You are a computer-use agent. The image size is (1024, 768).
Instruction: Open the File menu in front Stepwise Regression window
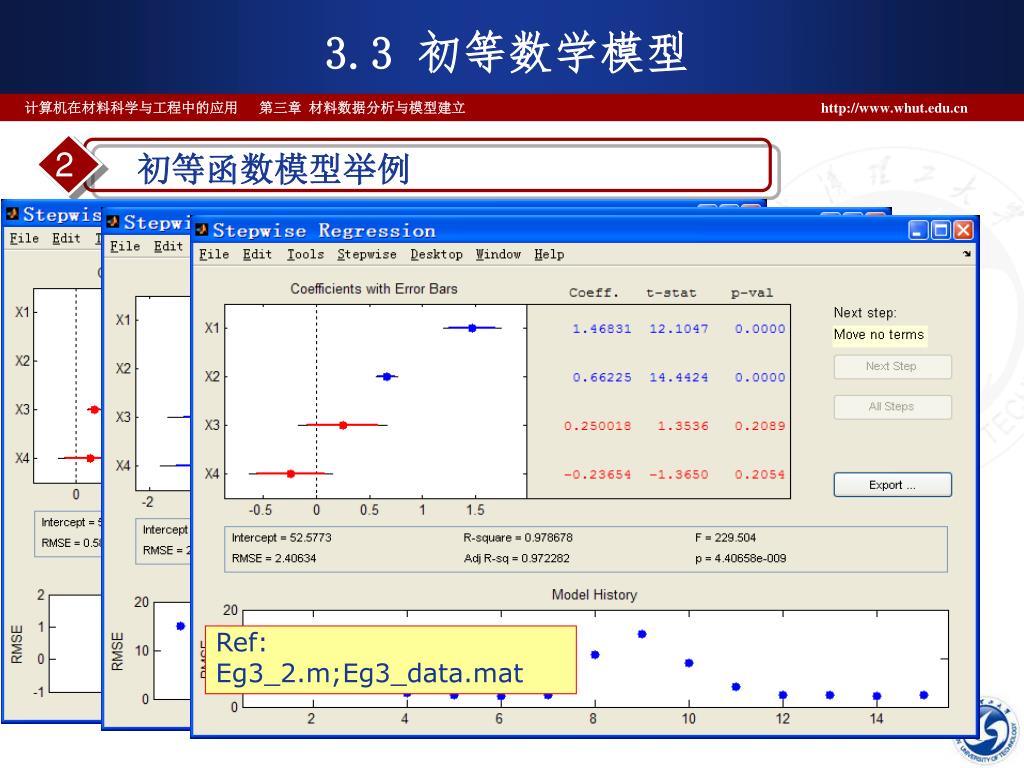(214, 254)
